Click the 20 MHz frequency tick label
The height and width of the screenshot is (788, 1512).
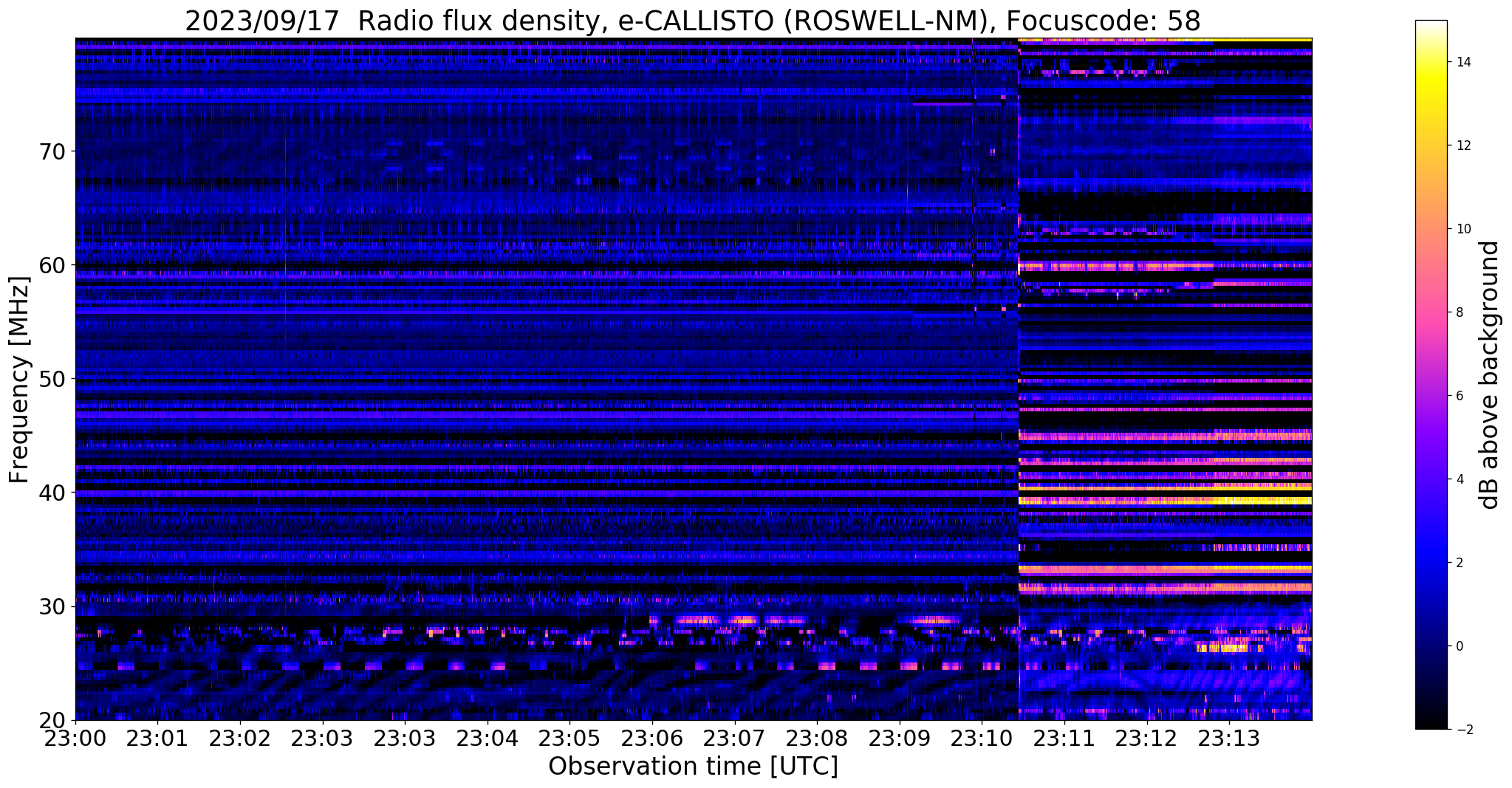(x=51, y=720)
